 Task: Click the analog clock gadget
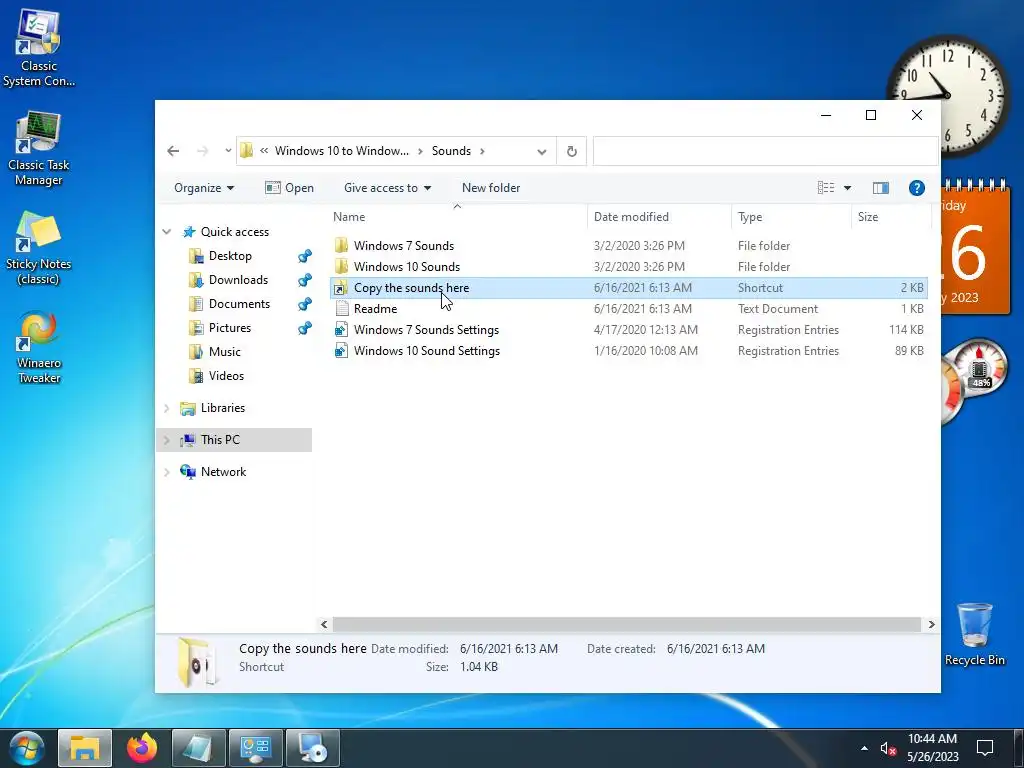pos(949,95)
